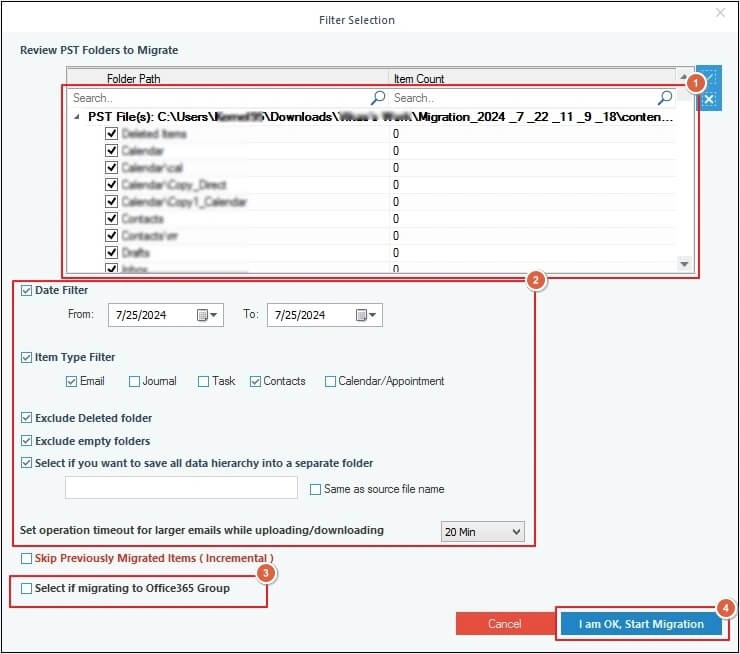Close the Filter Selection dialog

coord(720,13)
